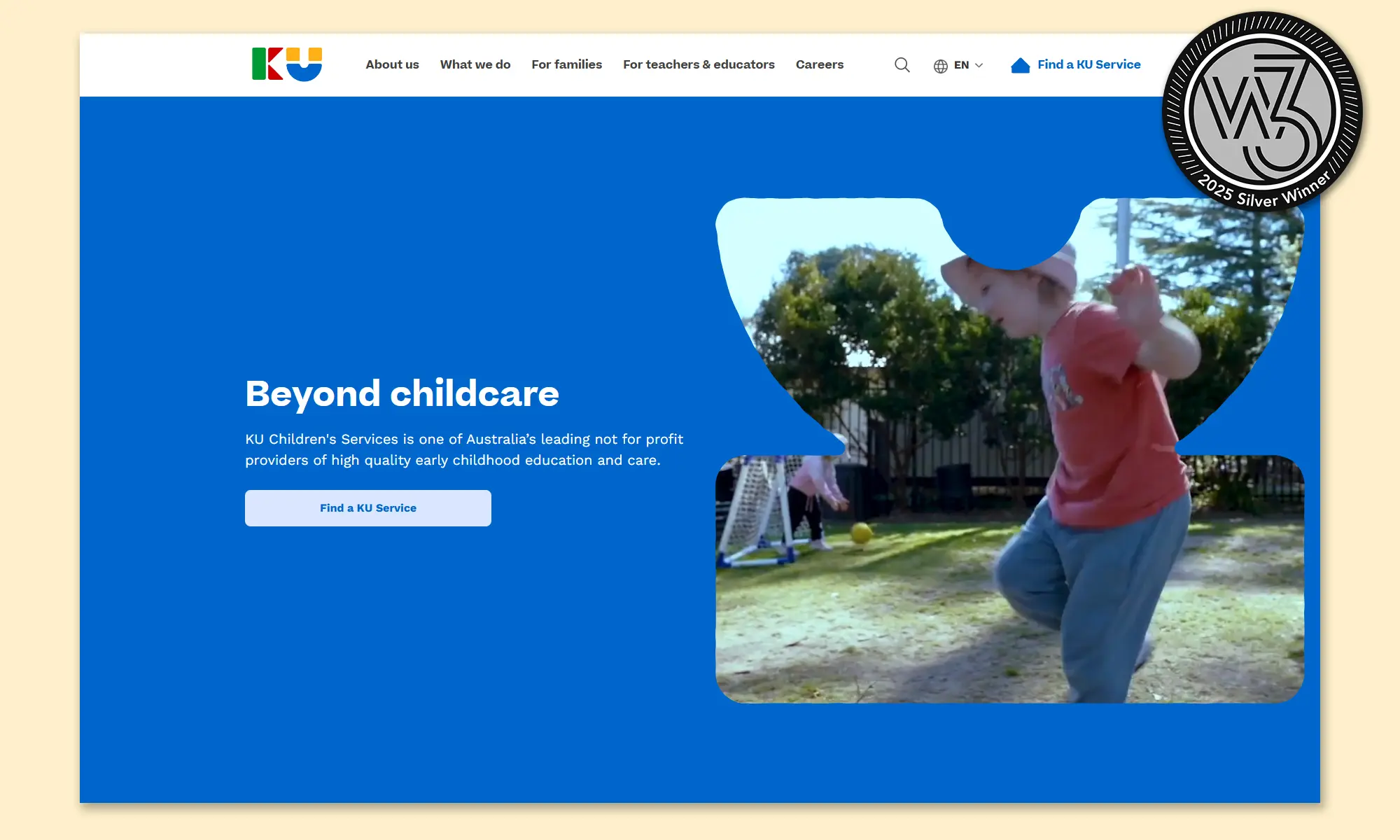Click the yellow ball in the video
1400x840 pixels.
tap(862, 533)
